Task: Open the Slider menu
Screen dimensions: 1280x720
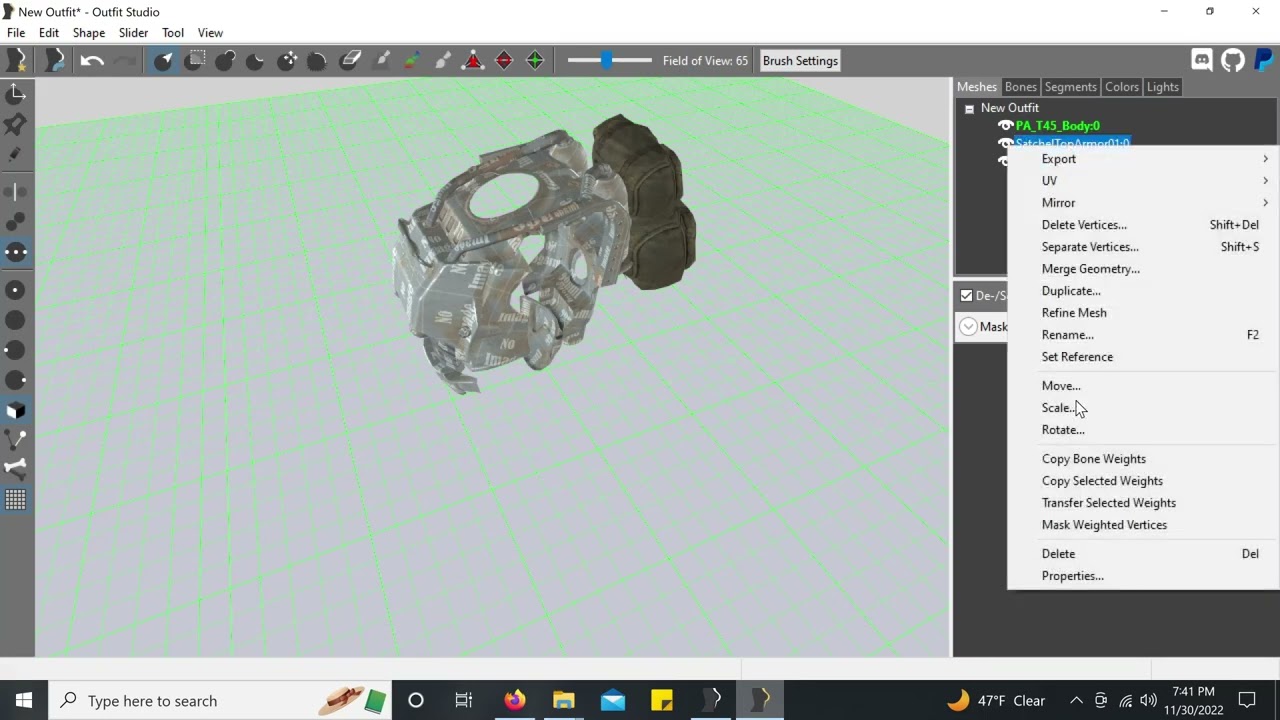Action: 133,33
